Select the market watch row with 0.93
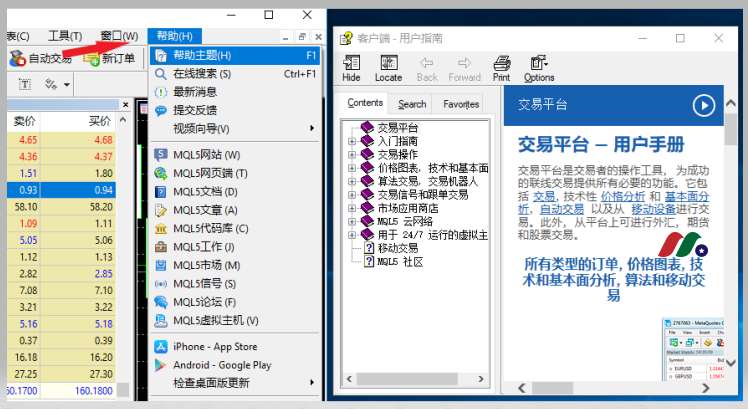Image resolution: width=748 pixels, height=409 pixels. [x=62, y=190]
